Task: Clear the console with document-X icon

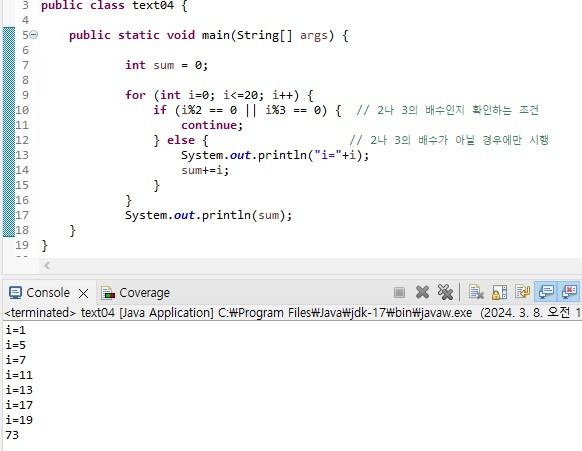Action: (476, 292)
